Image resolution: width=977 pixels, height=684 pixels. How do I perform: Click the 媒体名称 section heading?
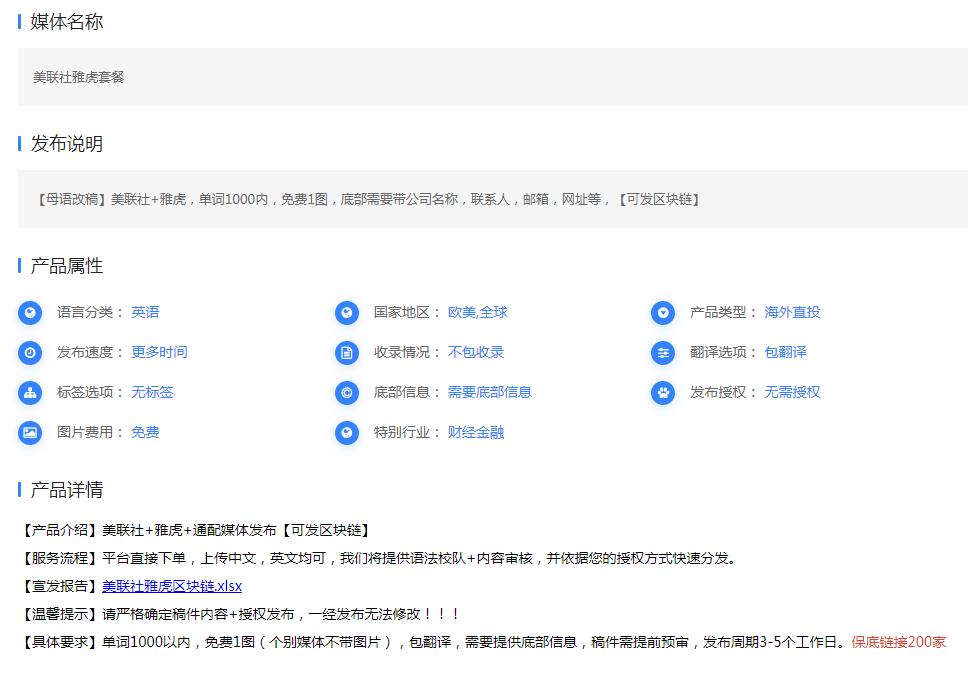click(67, 22)
